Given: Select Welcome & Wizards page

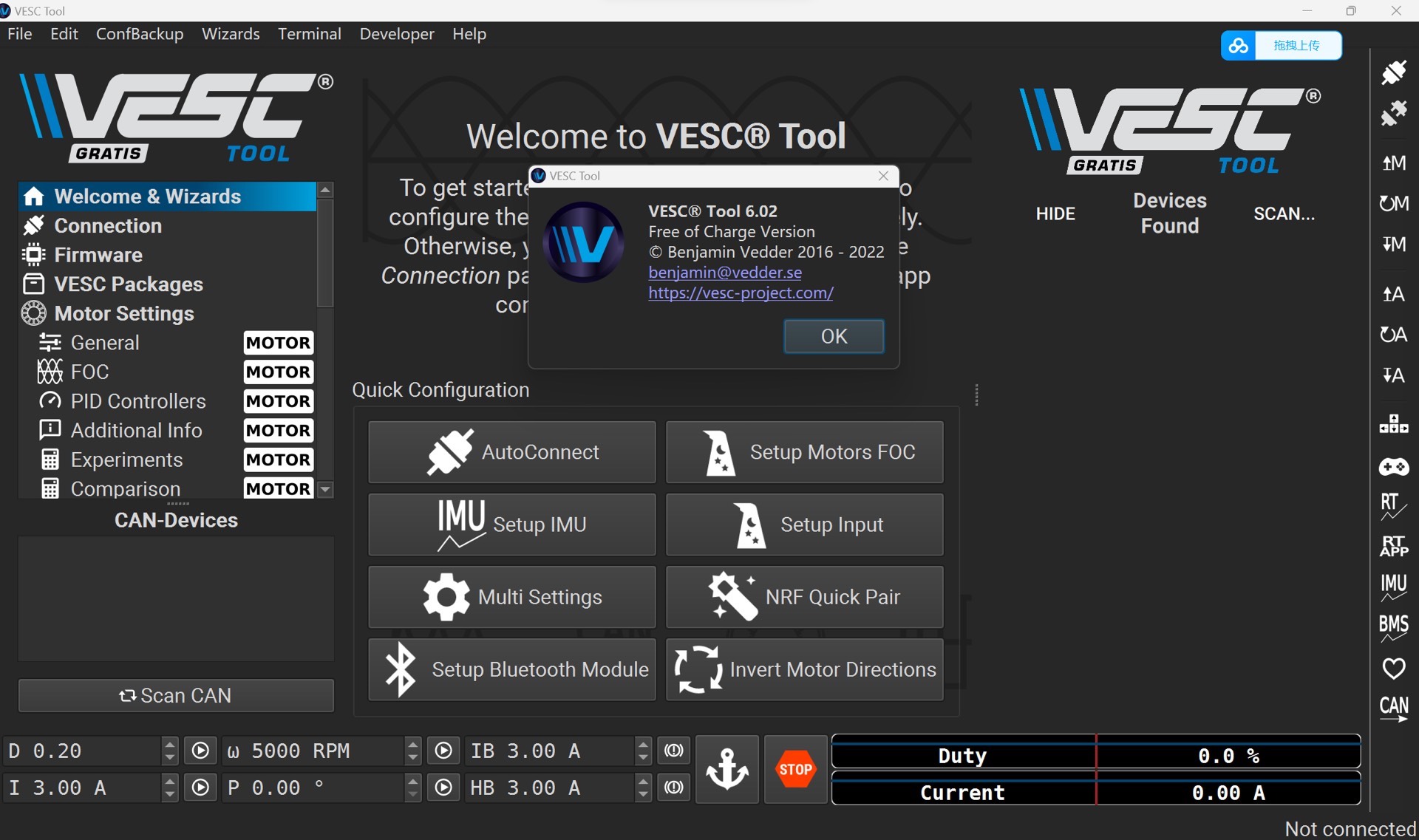Looking at the screenshot, I should (x=168, y=197).
